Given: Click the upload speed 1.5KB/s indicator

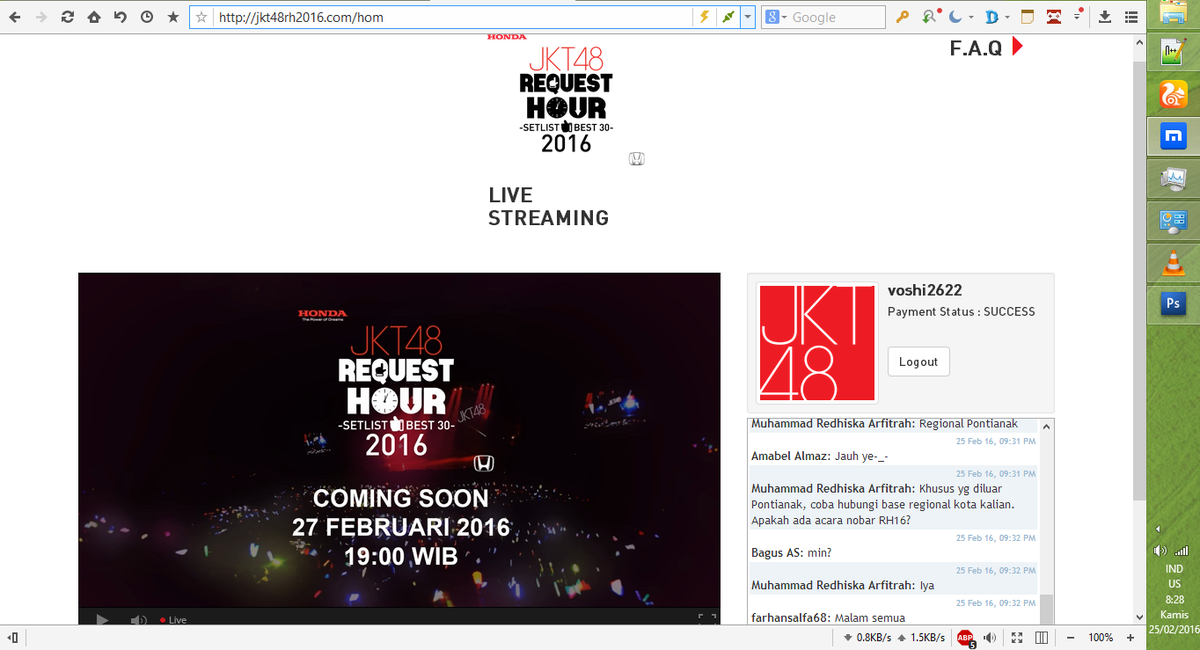Looking at the screenshot, I should pyautogui.click(x=922, y=638).
